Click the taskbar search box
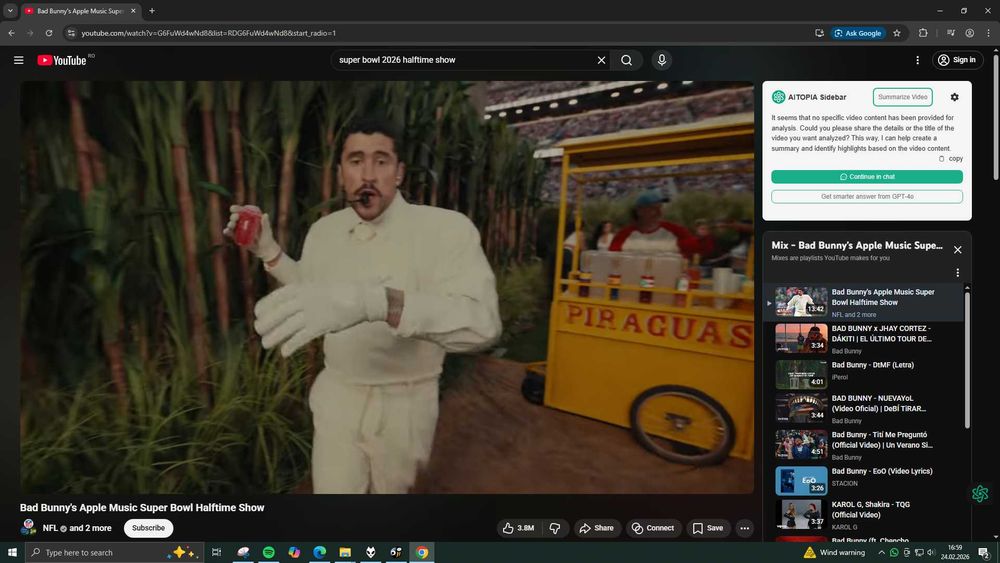The width and height of the screenshot is (1000, 563). click(115, 552)
